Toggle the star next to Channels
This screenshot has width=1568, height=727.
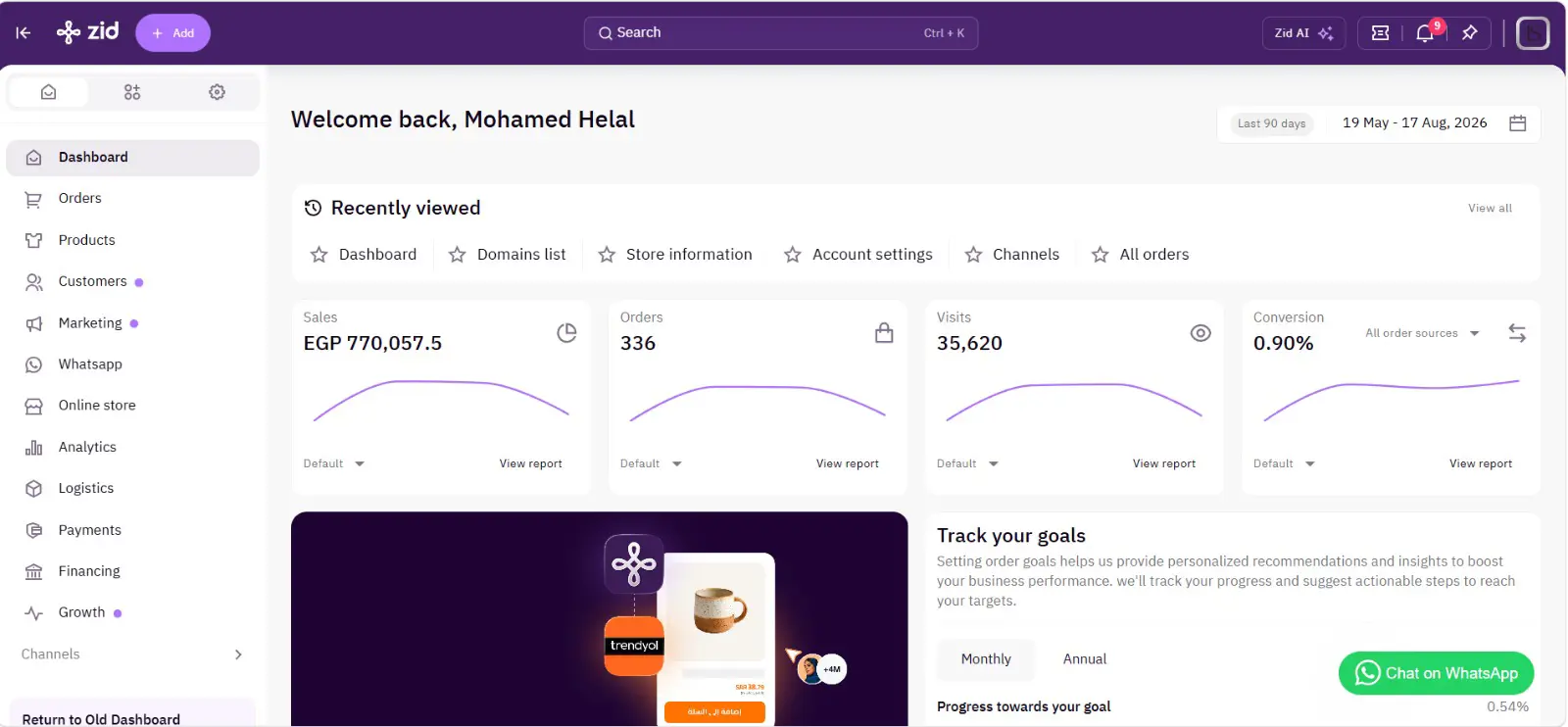[973, 255]
